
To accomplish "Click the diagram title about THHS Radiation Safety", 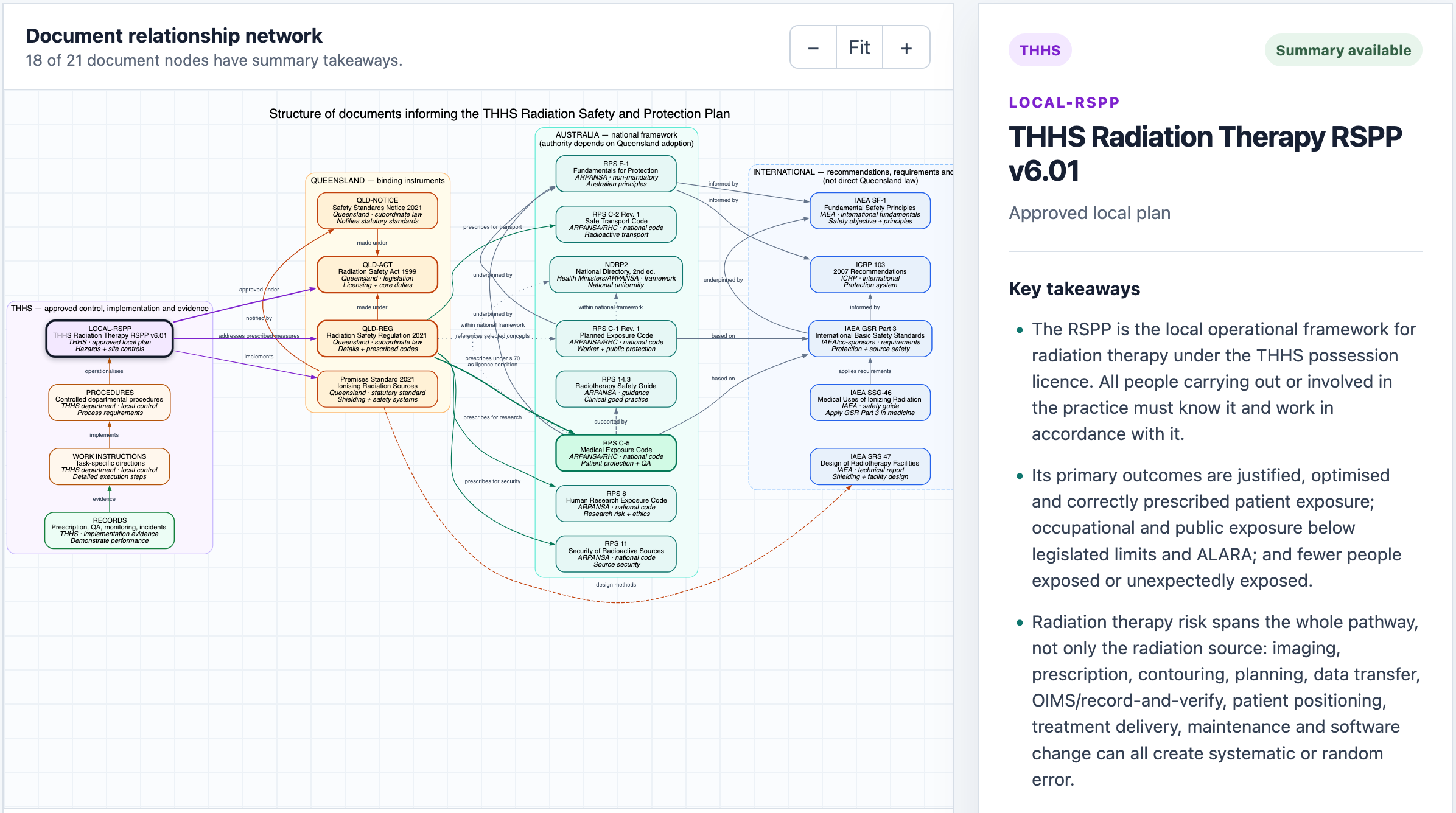I will click(x=499, y=114).
